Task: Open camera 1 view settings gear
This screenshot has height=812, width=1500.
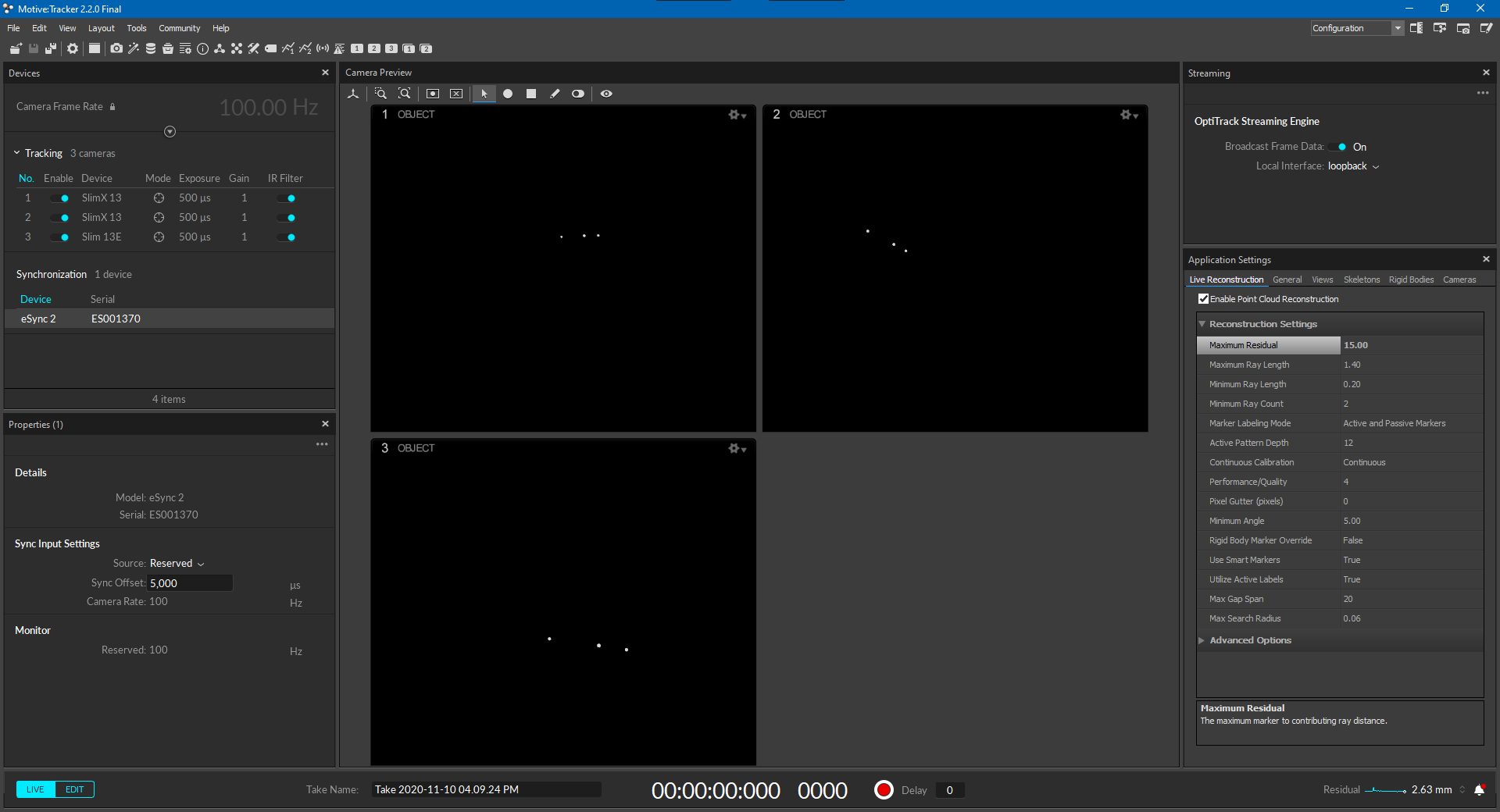Action: (x=737, y=115)
